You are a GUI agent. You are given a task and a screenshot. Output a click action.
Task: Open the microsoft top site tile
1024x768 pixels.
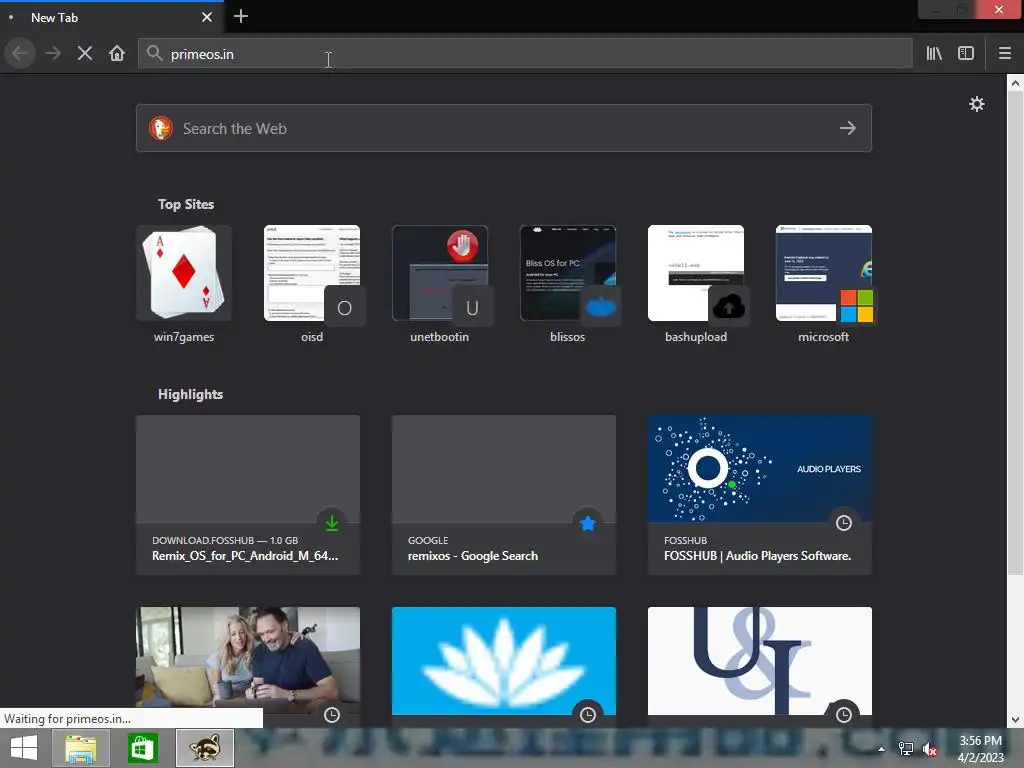(824, 285)
